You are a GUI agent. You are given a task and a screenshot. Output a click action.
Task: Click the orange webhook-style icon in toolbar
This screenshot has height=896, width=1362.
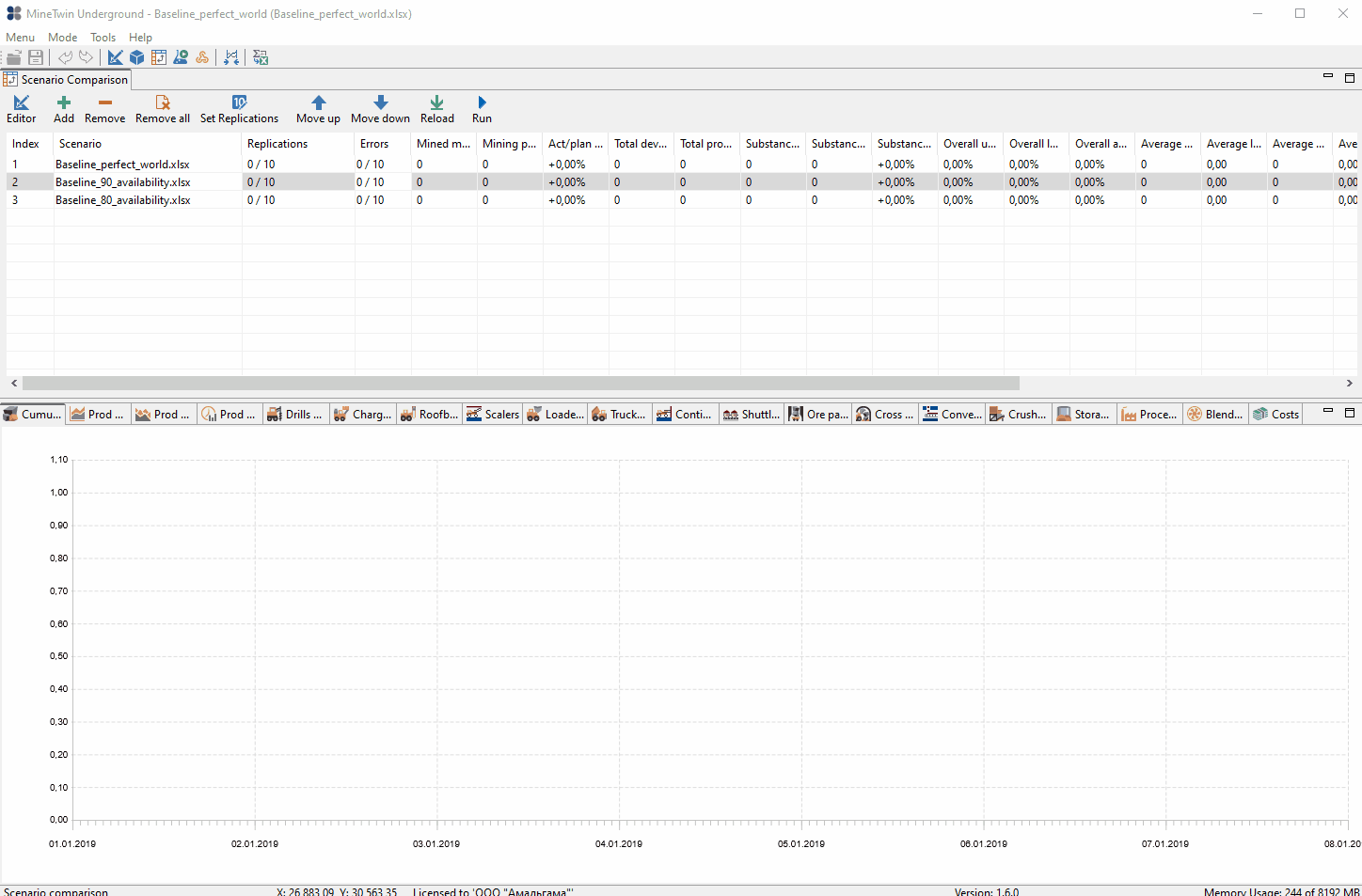click(x=202, y=57)
